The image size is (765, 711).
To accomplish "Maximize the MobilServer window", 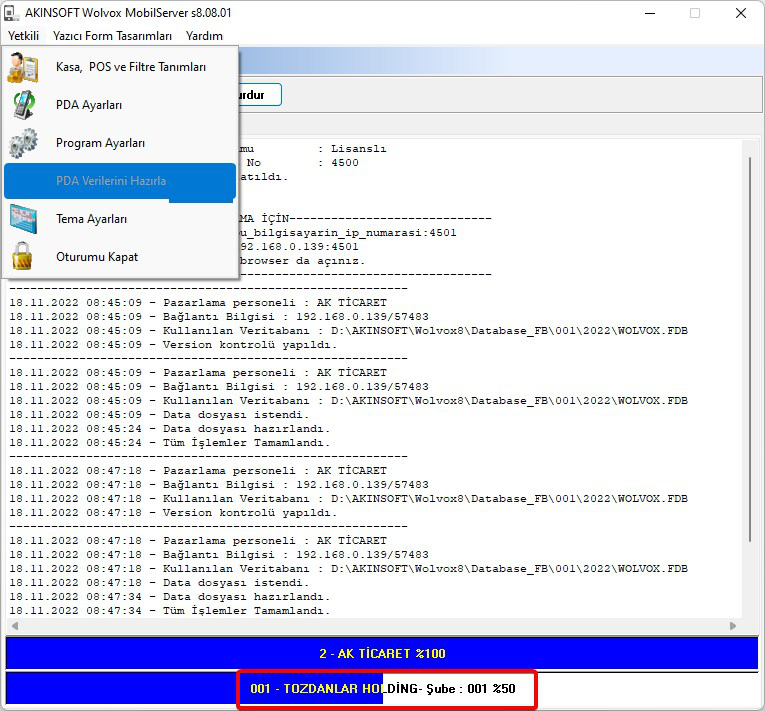I will click(695, 13).
